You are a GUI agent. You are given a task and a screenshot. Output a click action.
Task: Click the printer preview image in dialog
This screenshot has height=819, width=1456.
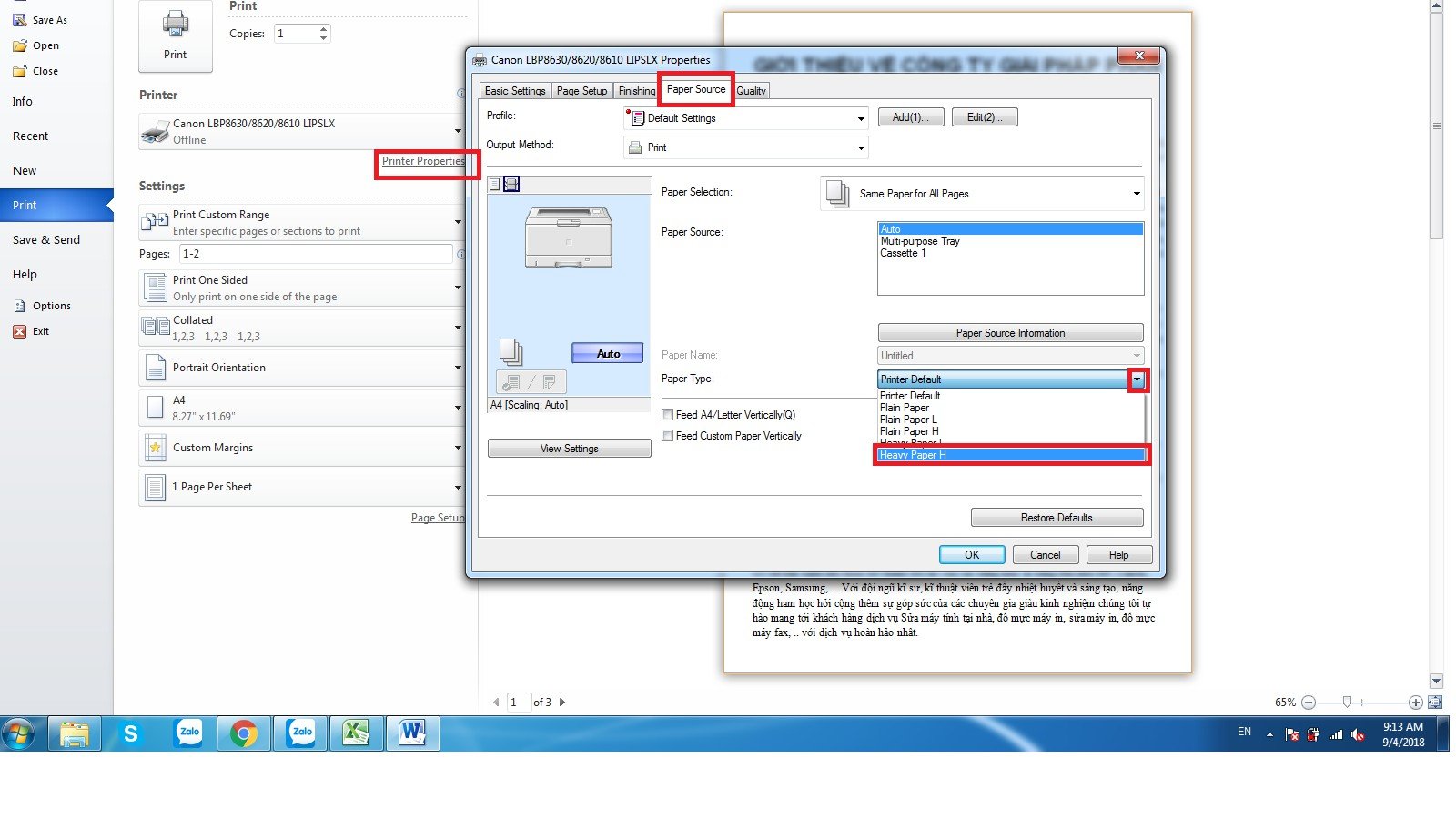coord(569,238)
